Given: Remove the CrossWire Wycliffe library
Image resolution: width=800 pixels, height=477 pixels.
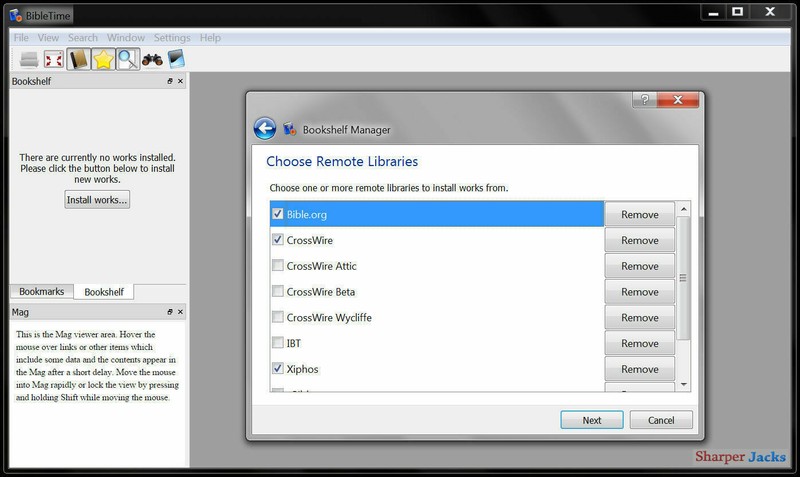Looking at the screenshot, I should tap(640, 317).
